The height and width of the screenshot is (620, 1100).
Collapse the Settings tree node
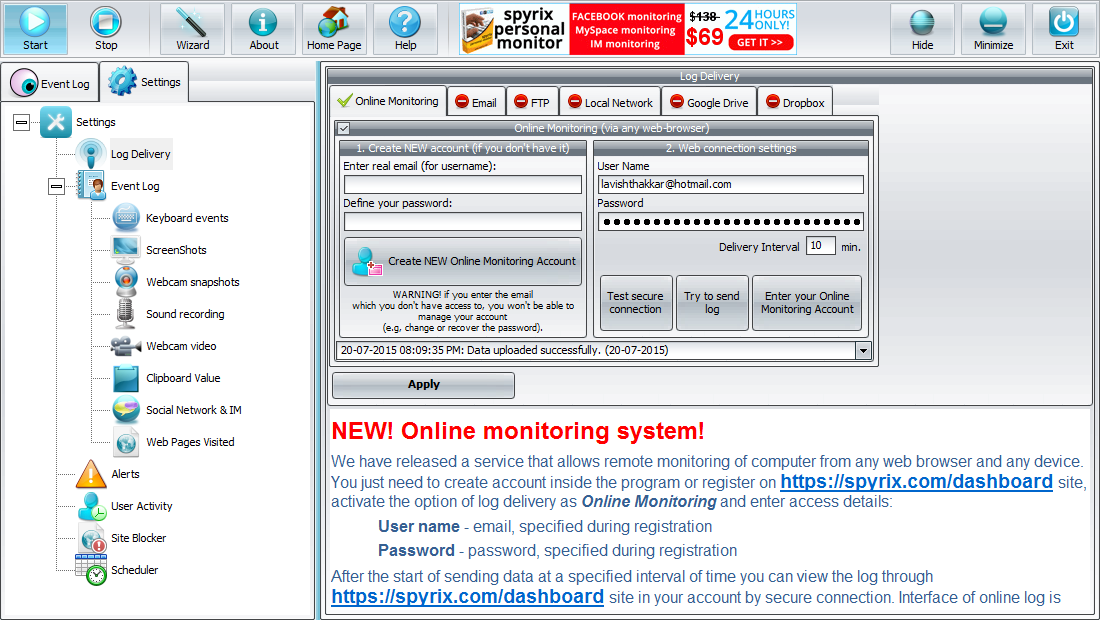[x=21, y=121]
